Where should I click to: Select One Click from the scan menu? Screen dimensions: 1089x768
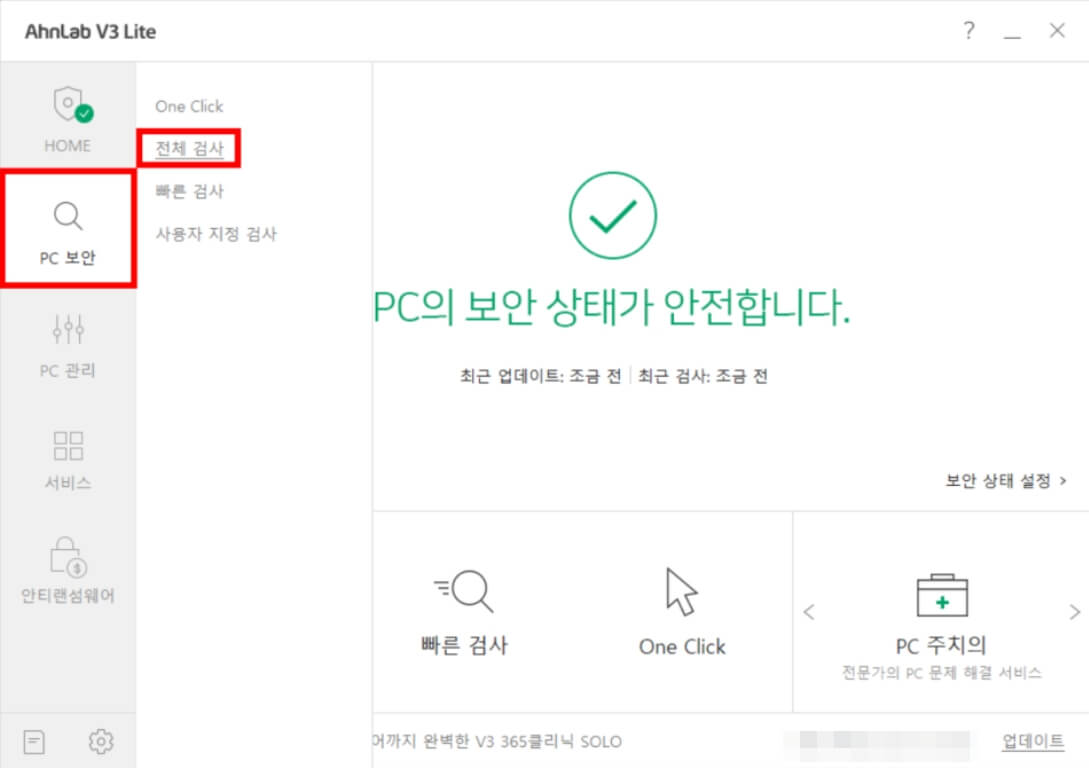coord(189,105)
